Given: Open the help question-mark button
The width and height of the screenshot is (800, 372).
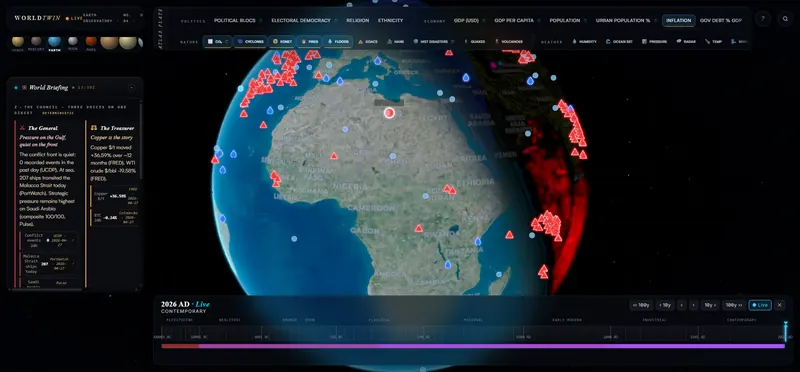Looking at the screenshot, I should click(x=763, y=19).
